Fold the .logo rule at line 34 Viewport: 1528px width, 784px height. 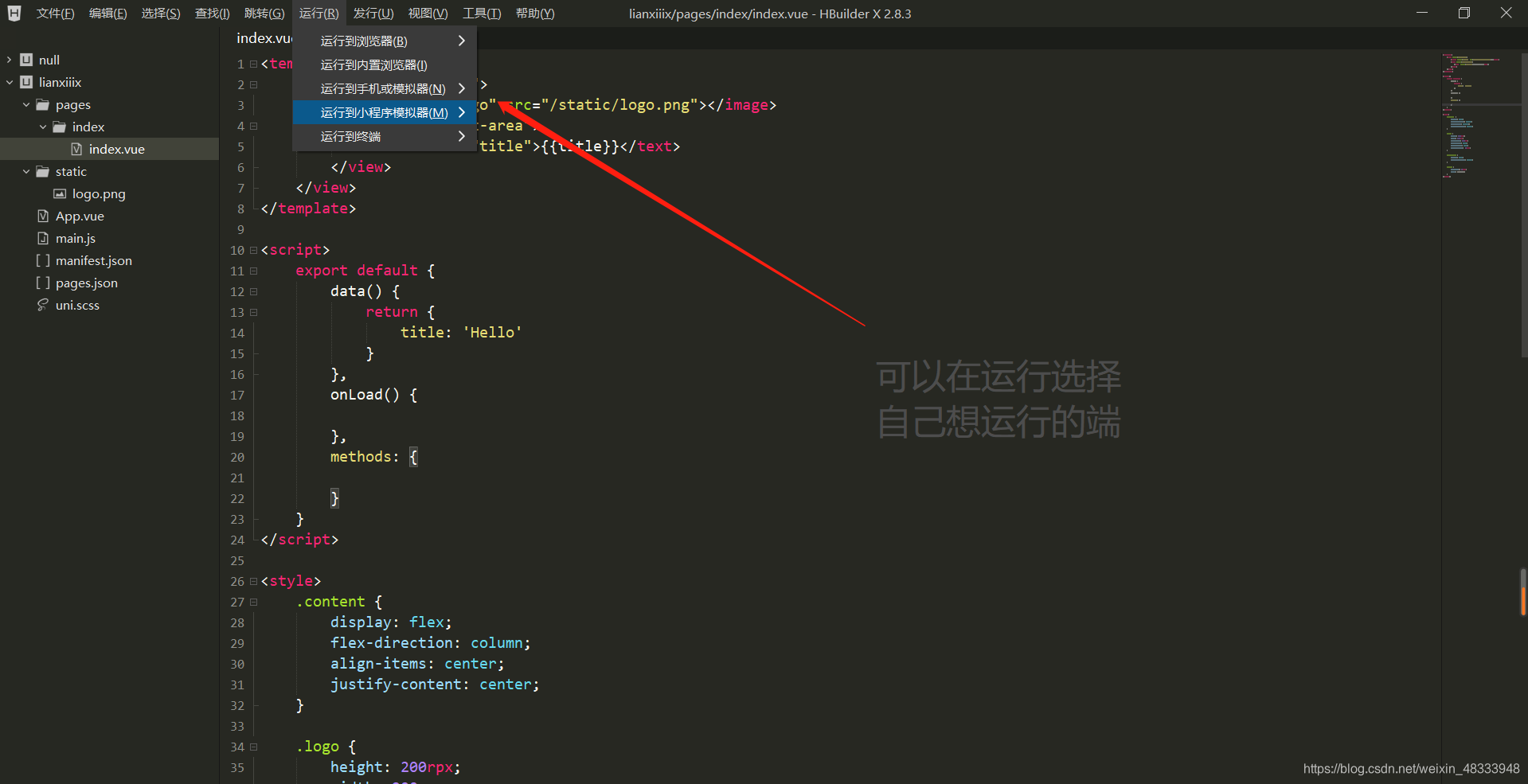click(254, 747)
